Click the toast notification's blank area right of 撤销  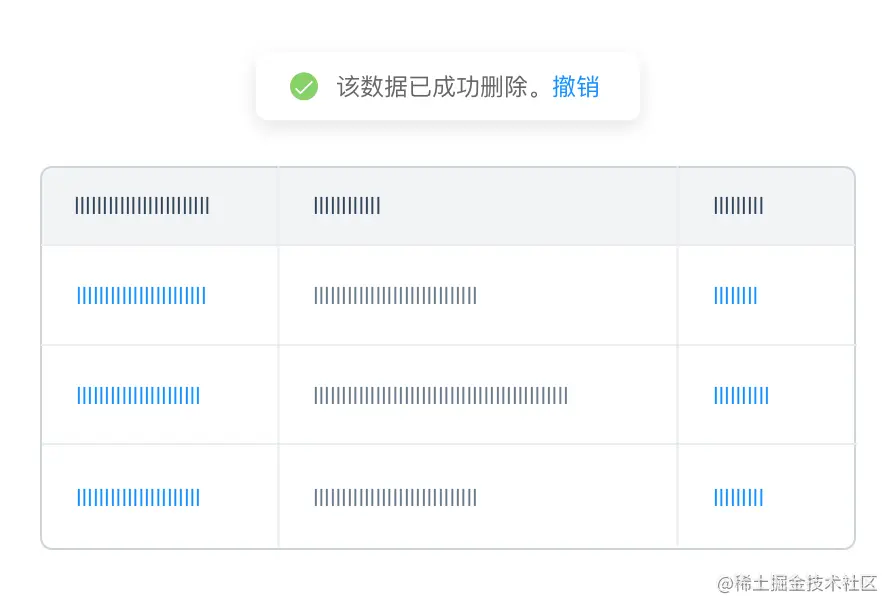tap(620, 87)
